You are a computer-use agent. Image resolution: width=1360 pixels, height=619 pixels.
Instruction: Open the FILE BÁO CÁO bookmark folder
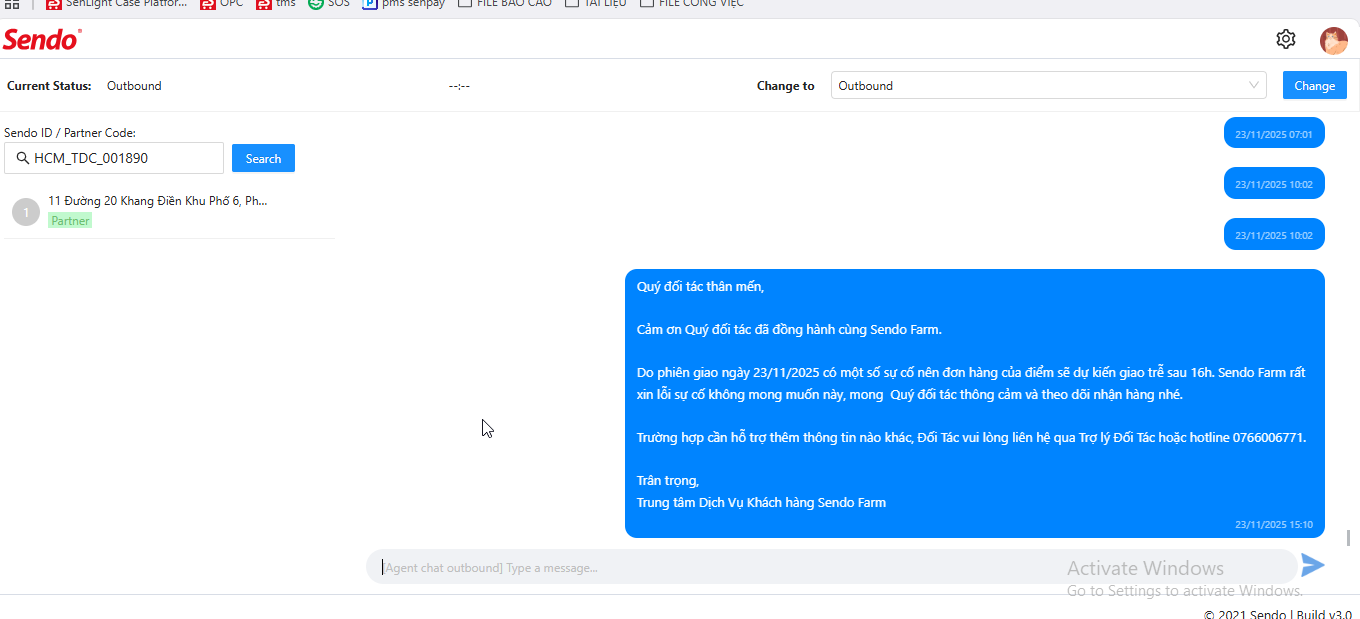coord(505,3)
